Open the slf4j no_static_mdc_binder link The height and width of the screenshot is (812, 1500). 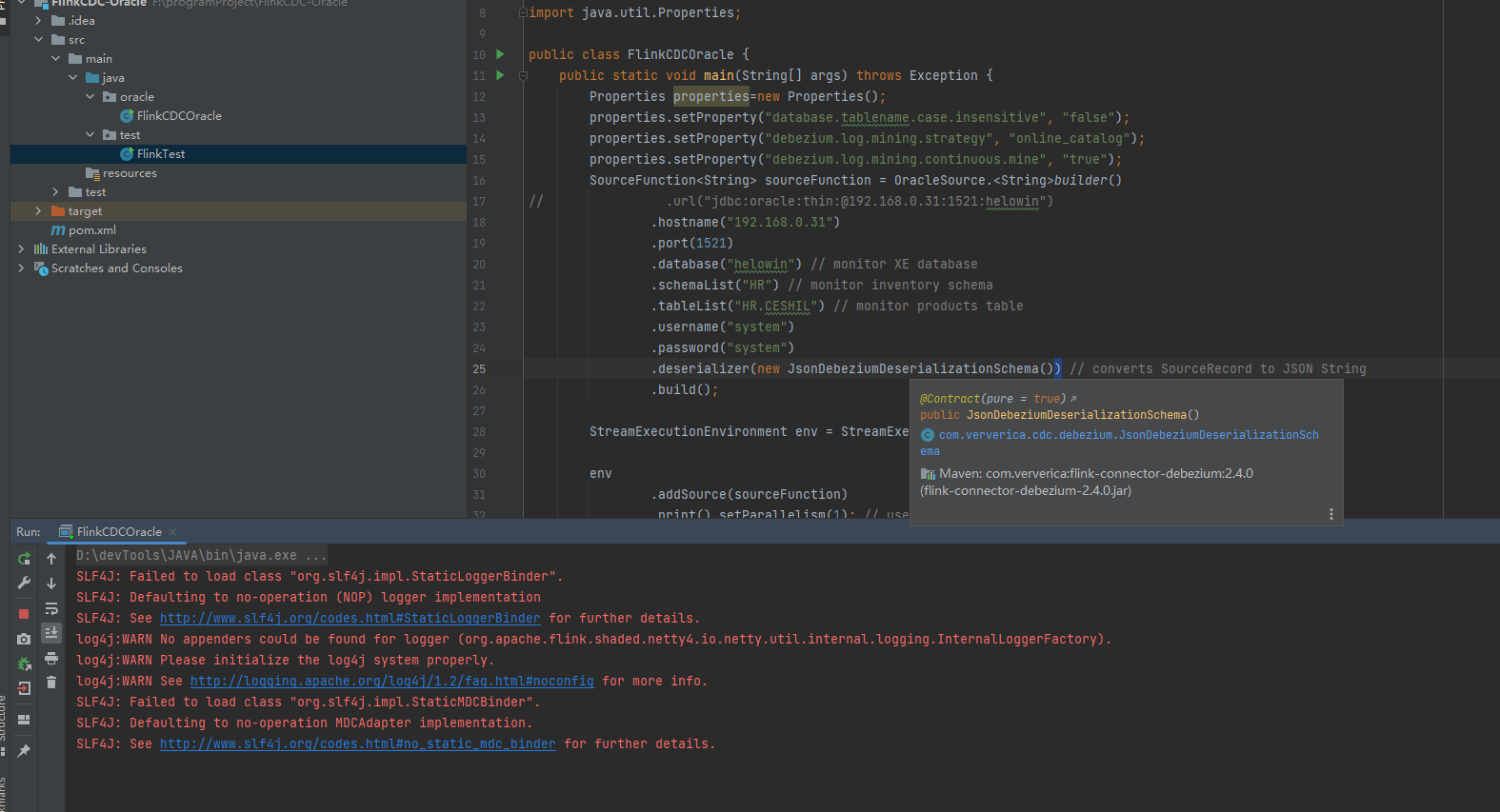point(357,744)
